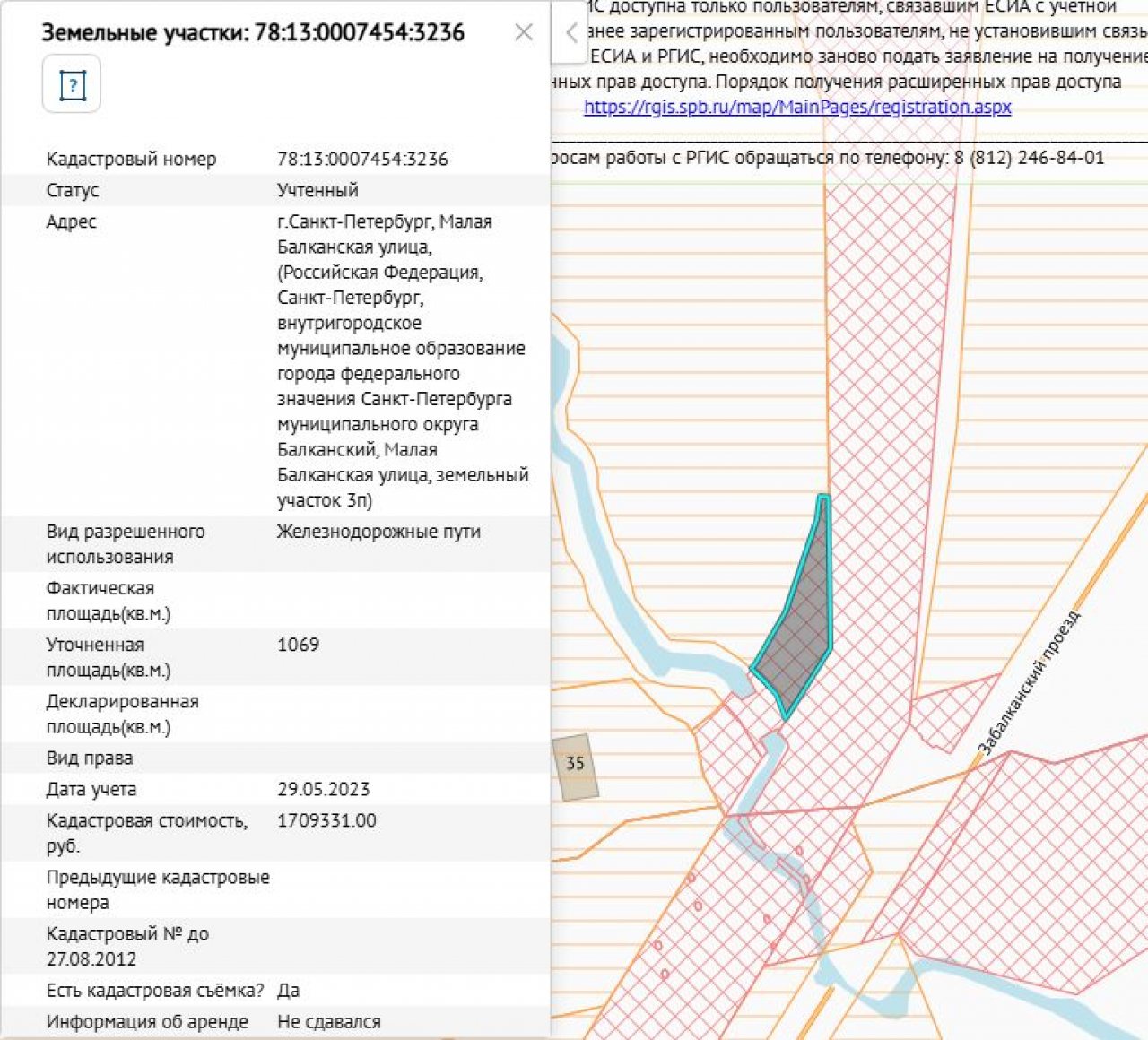Collapse the side panel with chevron arrow
Screen dimensions: 1148x1040
tap(570, 34)
